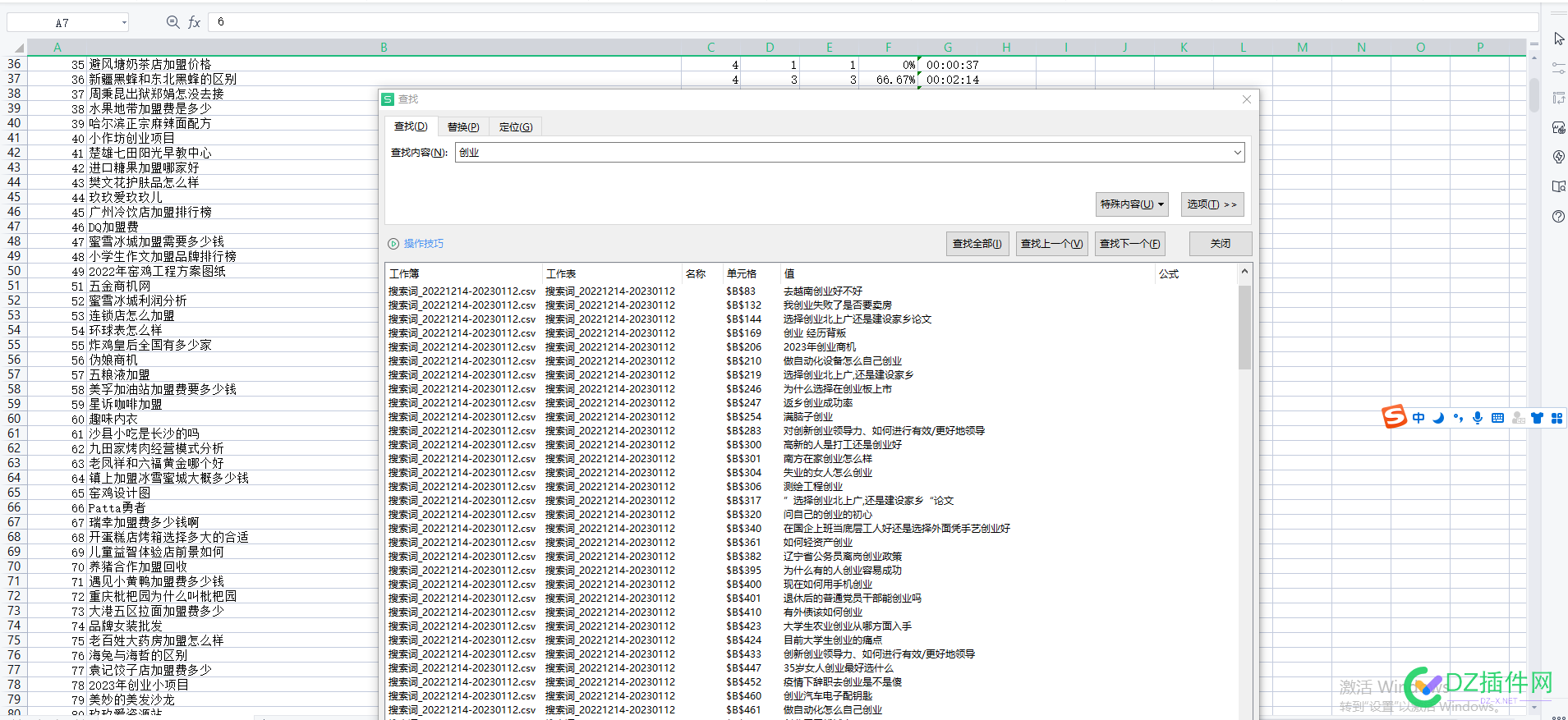The image size is (1568, 720).
Task: Click the moon icon on input bar
Action: pyautogui.click(x=1438, y=418)
